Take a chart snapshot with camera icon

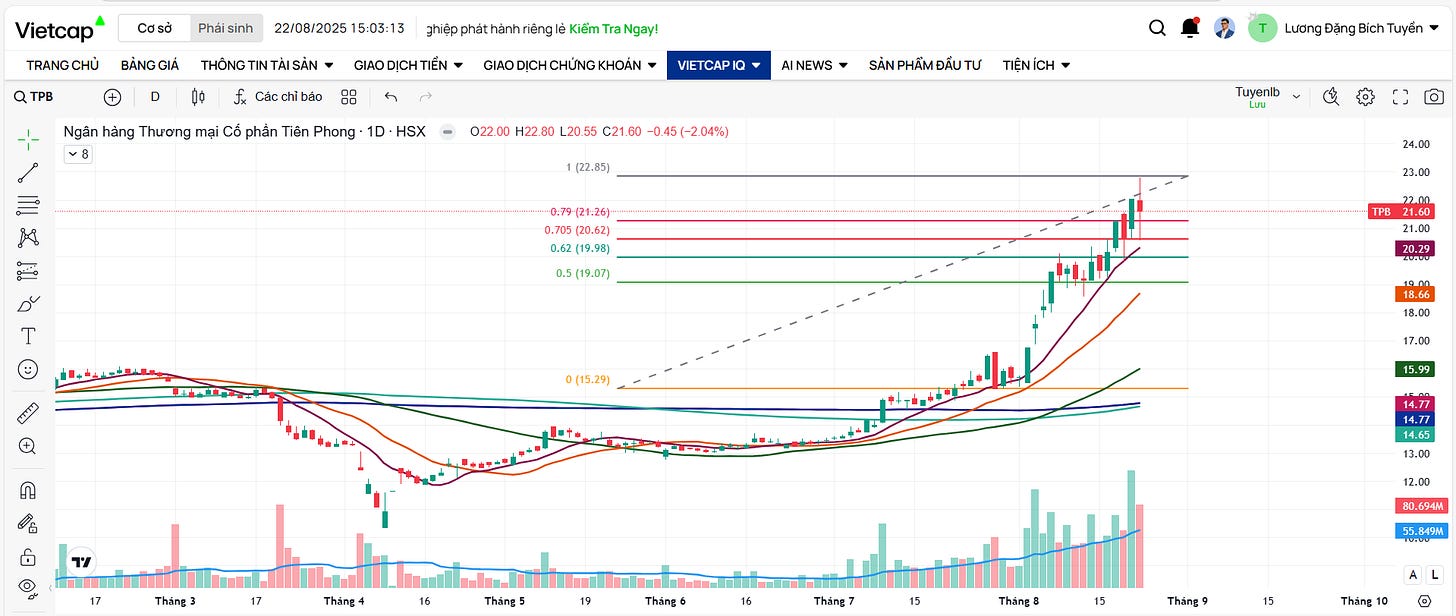pyautogui.click(x=1434, y=97)
